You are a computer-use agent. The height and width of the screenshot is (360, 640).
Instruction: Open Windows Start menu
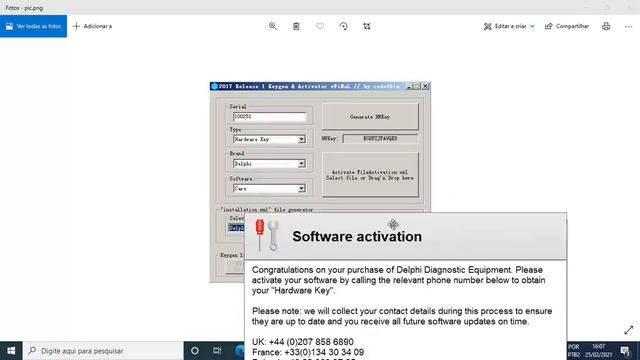(11, 351)
